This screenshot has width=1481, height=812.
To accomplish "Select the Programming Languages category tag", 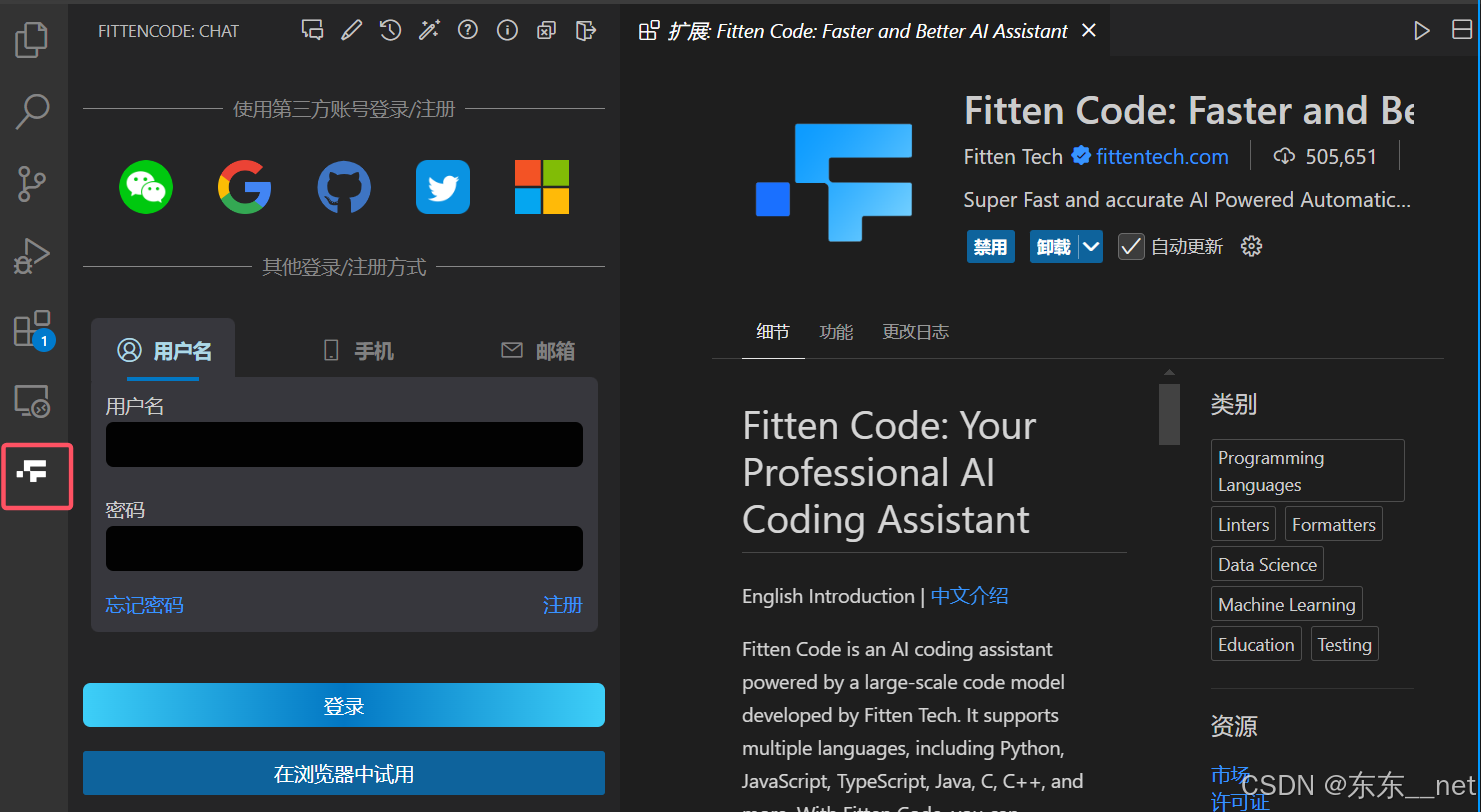I will click(x=1307, y=471).
